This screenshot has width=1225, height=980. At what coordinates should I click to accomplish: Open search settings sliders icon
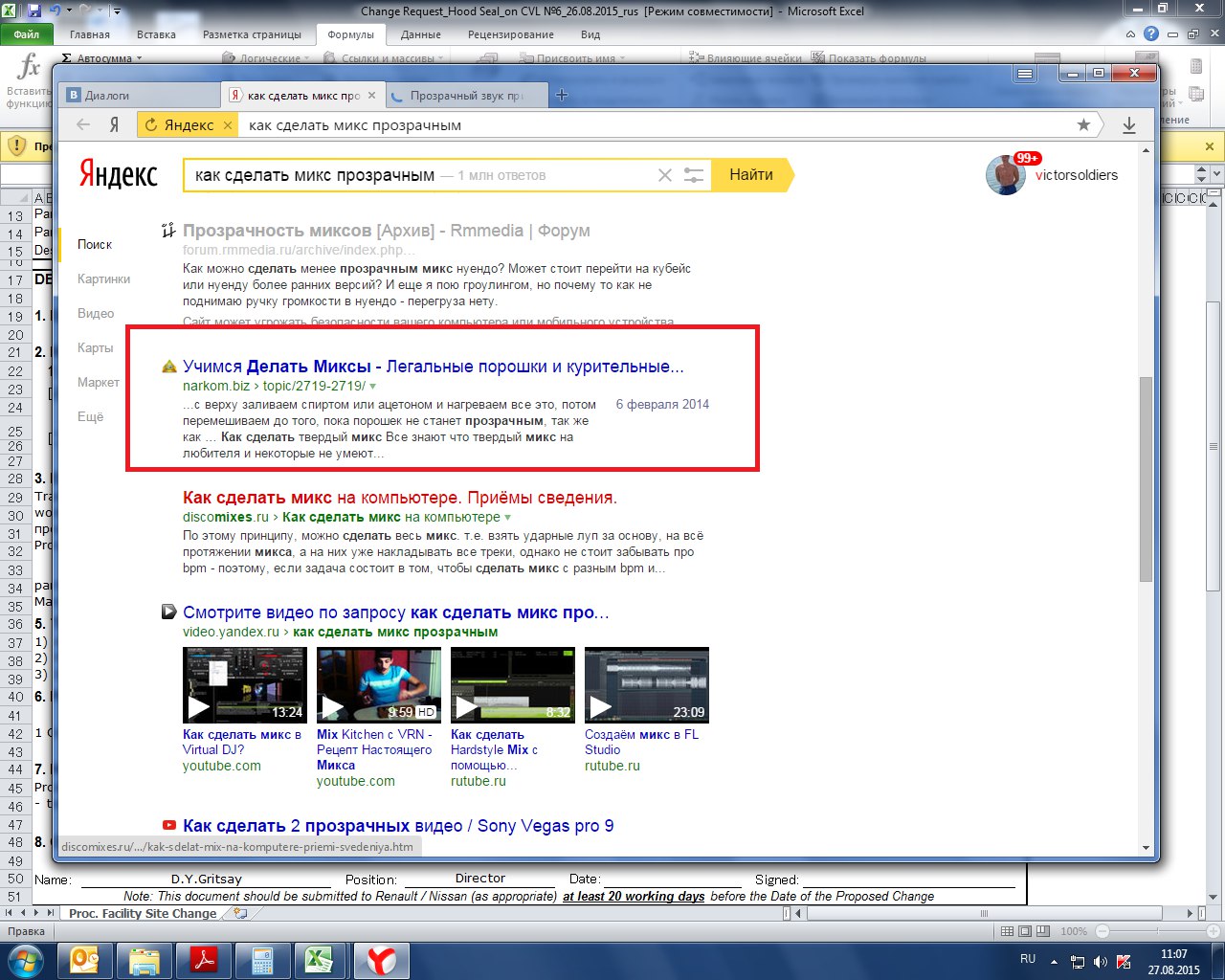tap(694, 175)
